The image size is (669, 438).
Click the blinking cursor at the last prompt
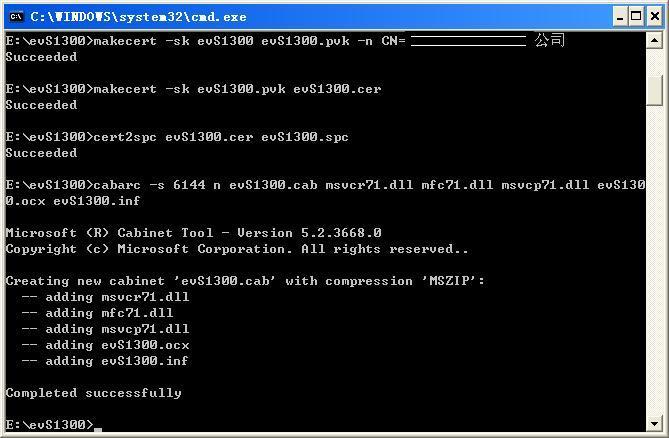coord(98,429)
